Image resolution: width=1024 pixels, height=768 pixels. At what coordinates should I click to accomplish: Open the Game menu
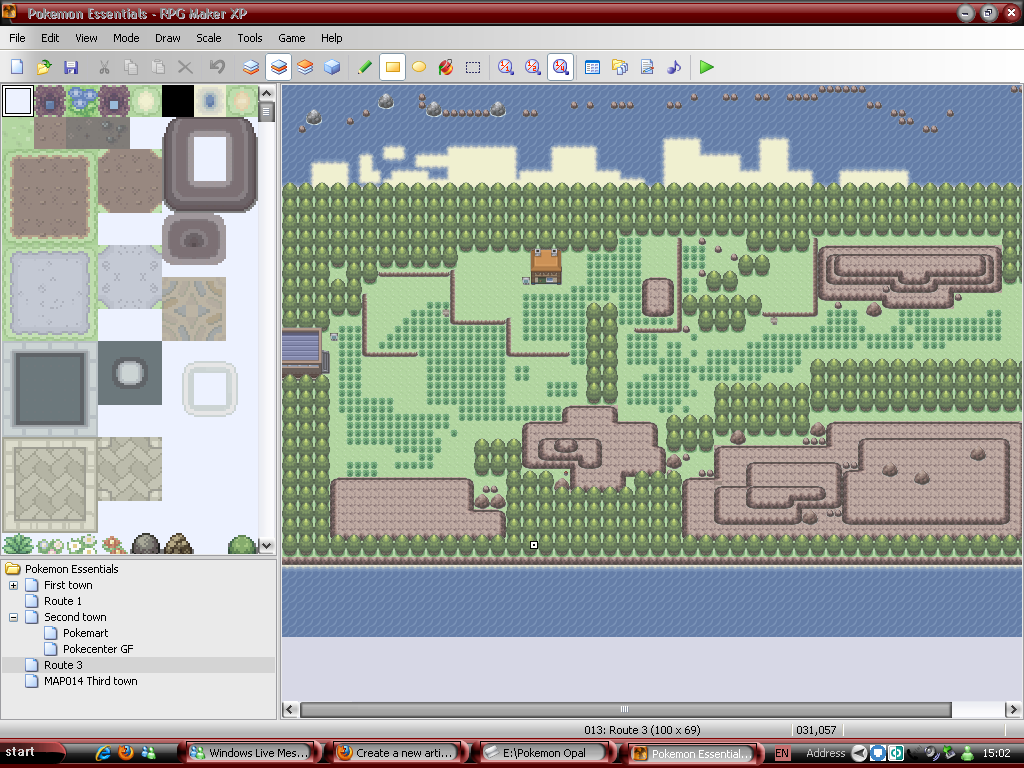pos(292,38)
